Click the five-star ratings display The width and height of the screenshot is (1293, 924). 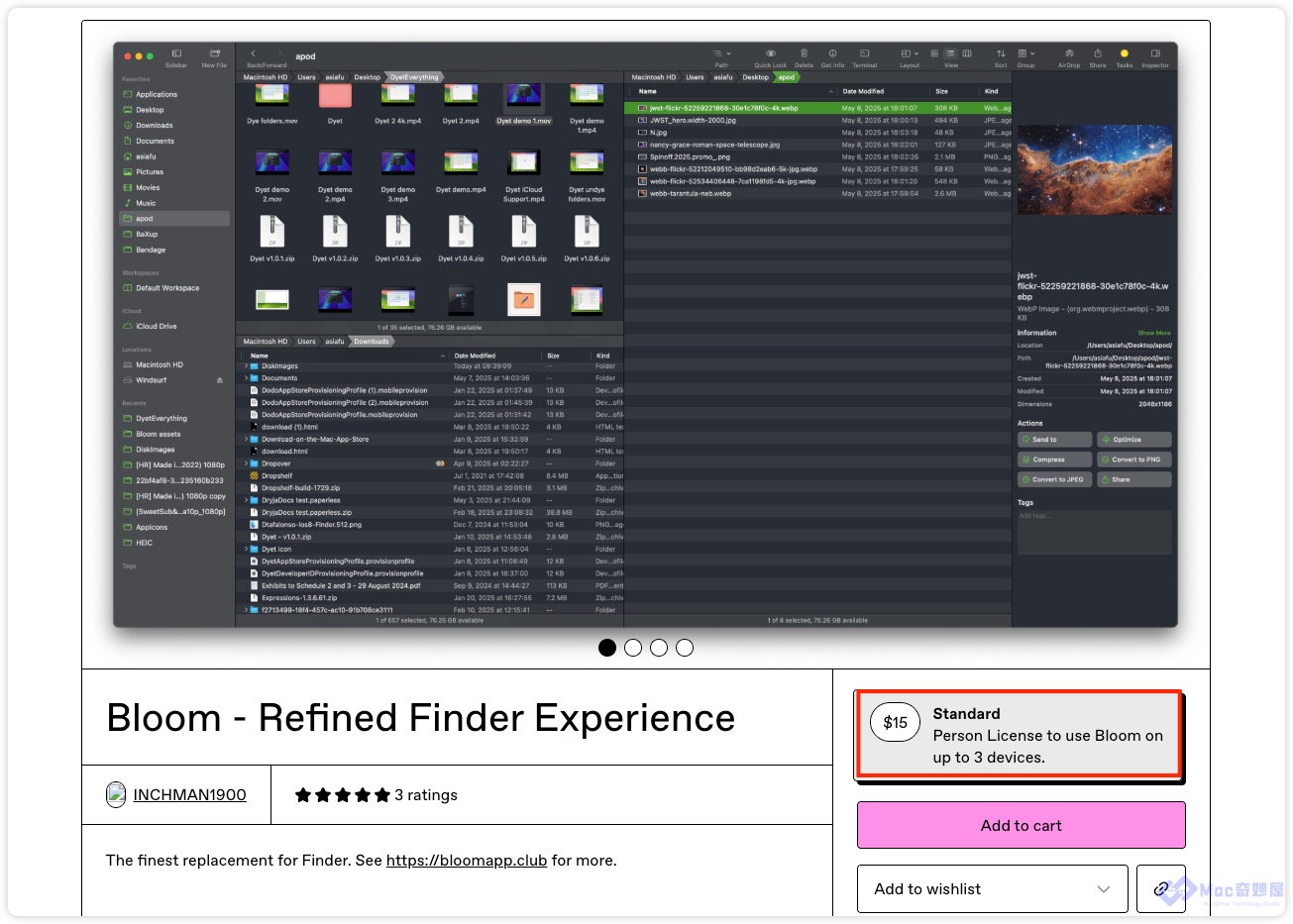(343, 795)
